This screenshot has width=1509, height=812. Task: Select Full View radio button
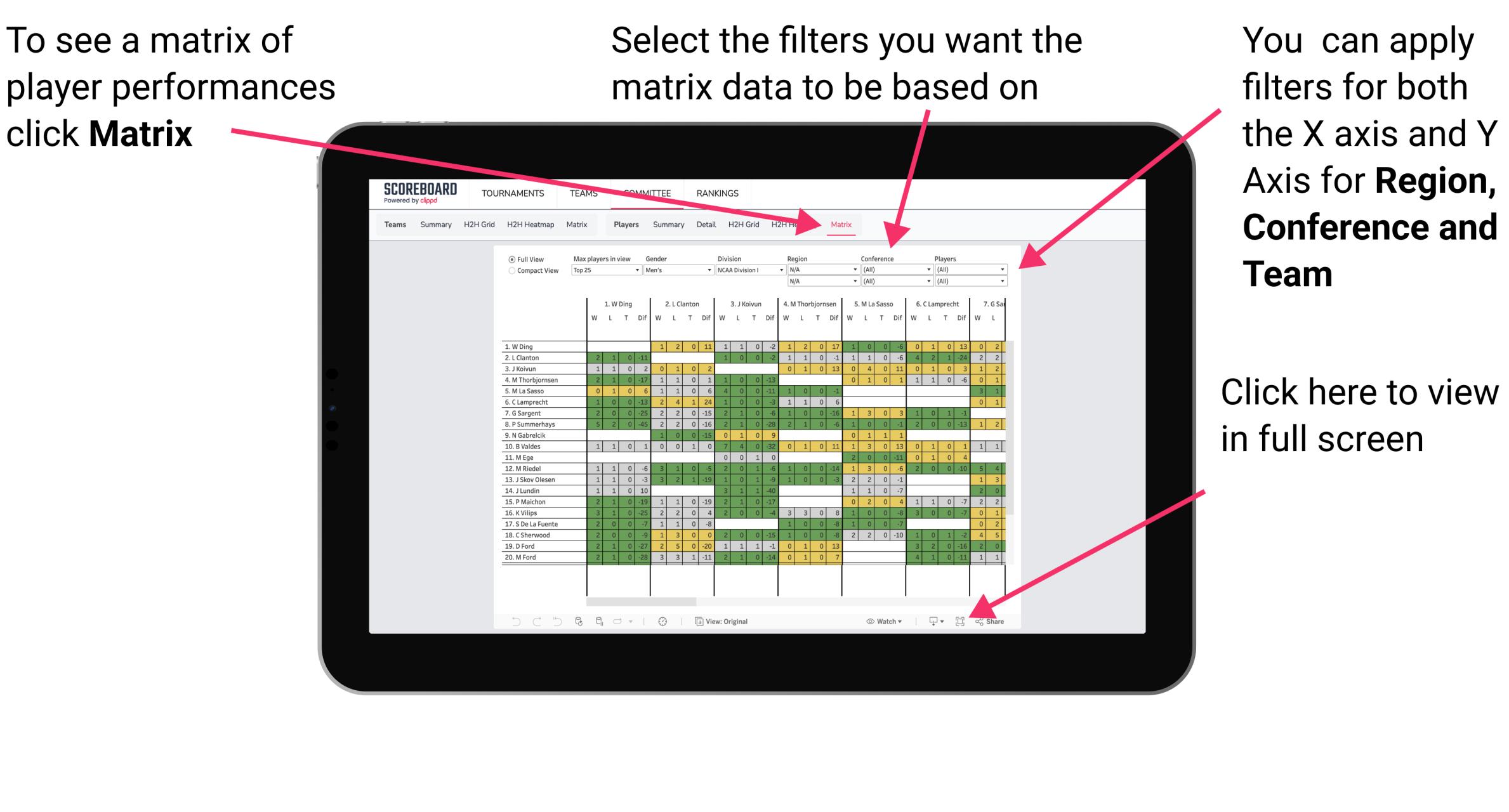510,262
